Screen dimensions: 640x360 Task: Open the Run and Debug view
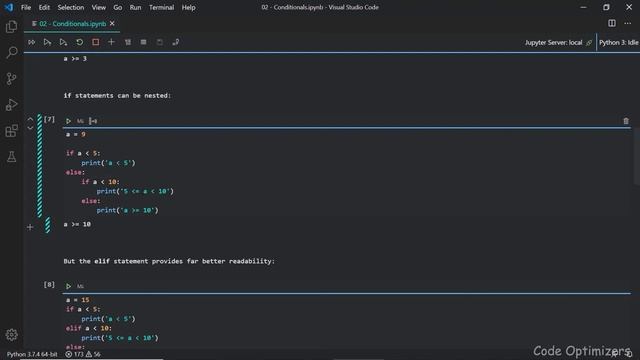tap(11, 104)
